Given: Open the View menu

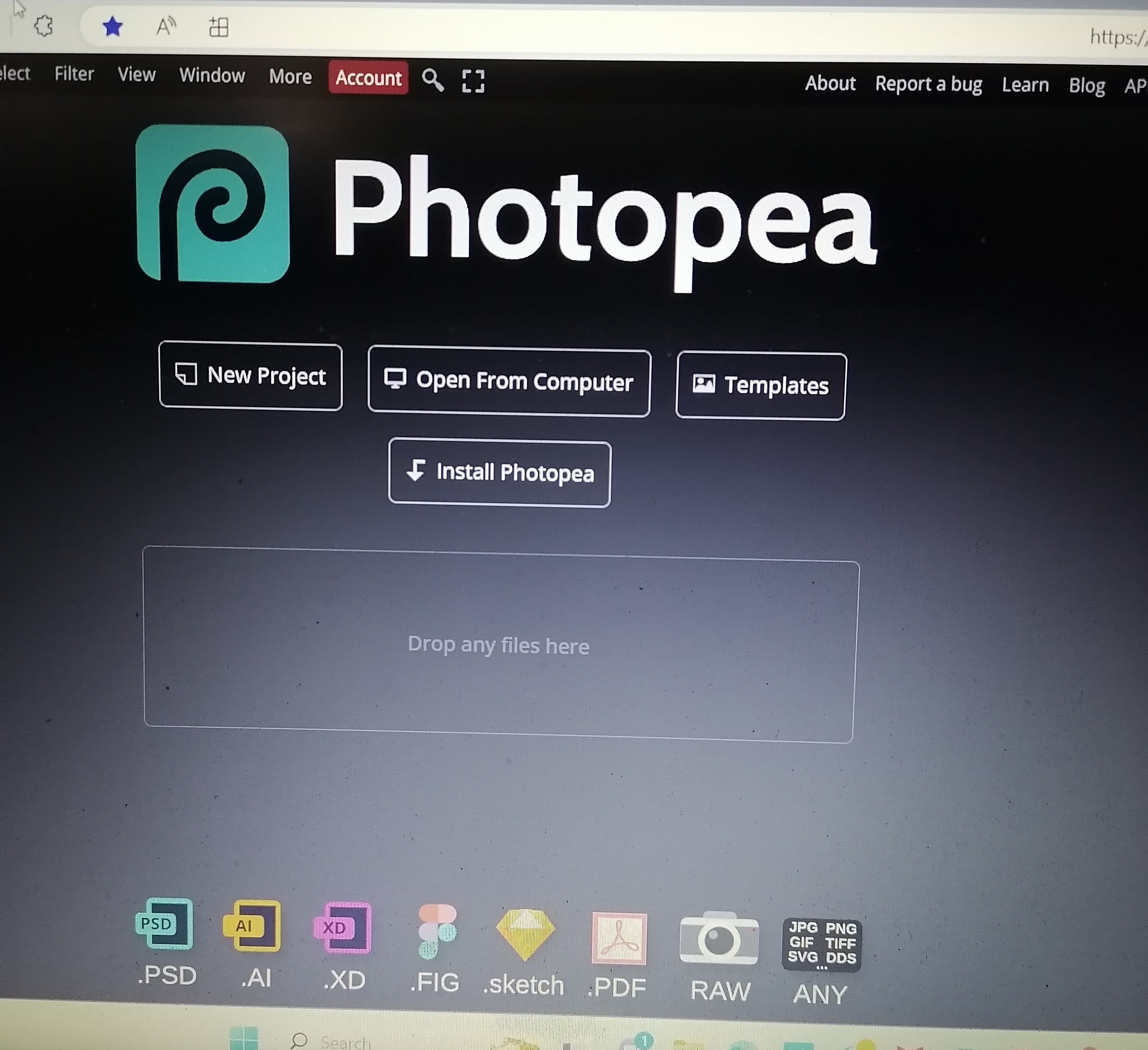Looking at the screenshot, I should coord(137,75).
